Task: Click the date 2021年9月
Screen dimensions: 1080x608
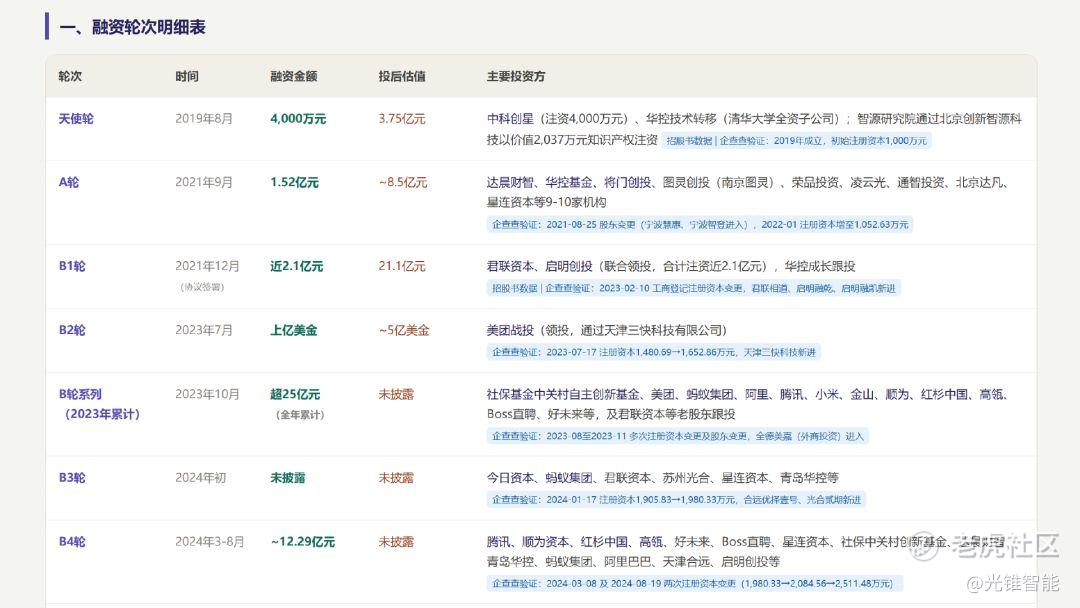Action: point(204,182)
